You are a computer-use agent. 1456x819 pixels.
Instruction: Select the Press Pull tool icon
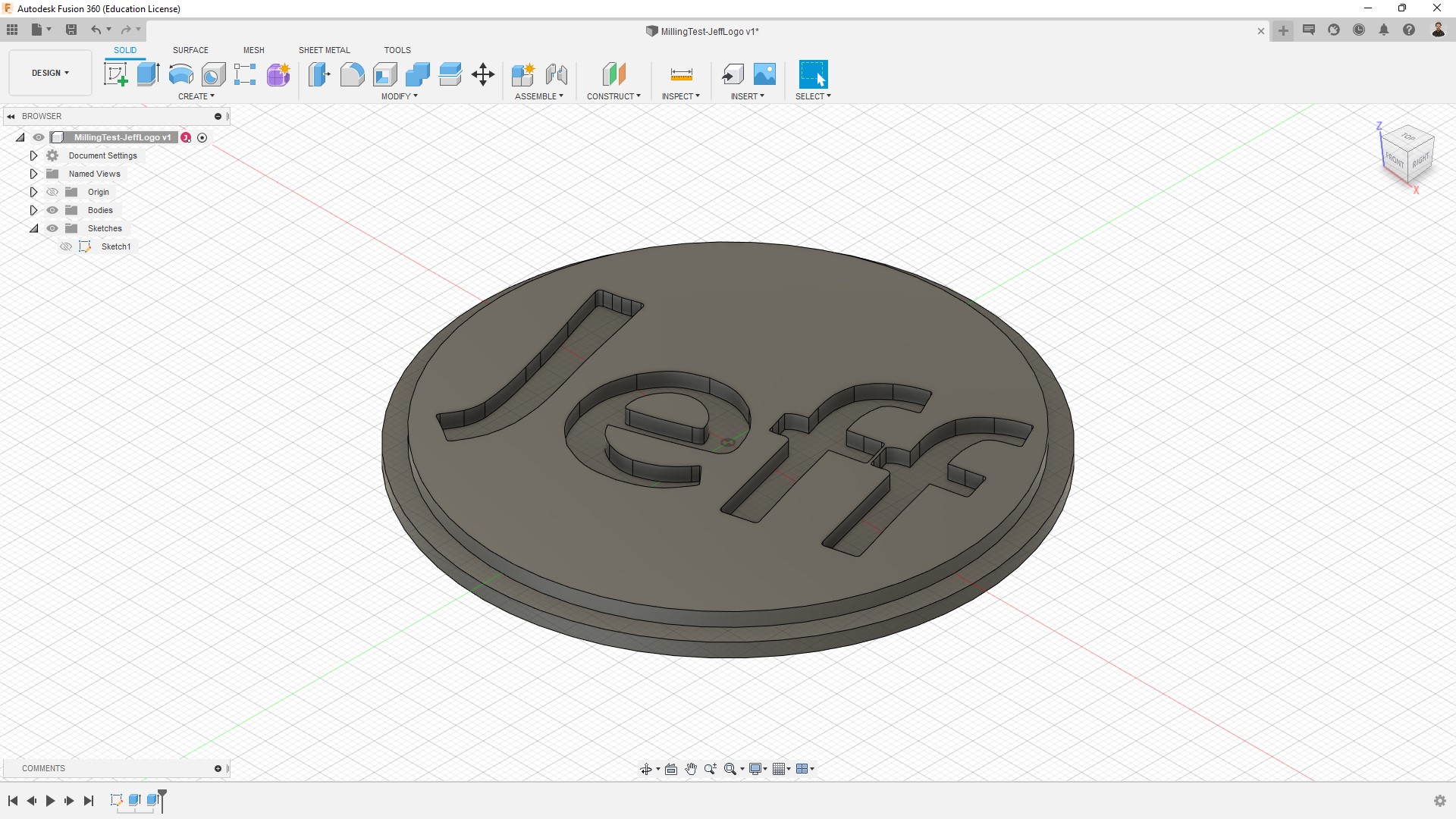pyautogui.click(x=319, y=74)
